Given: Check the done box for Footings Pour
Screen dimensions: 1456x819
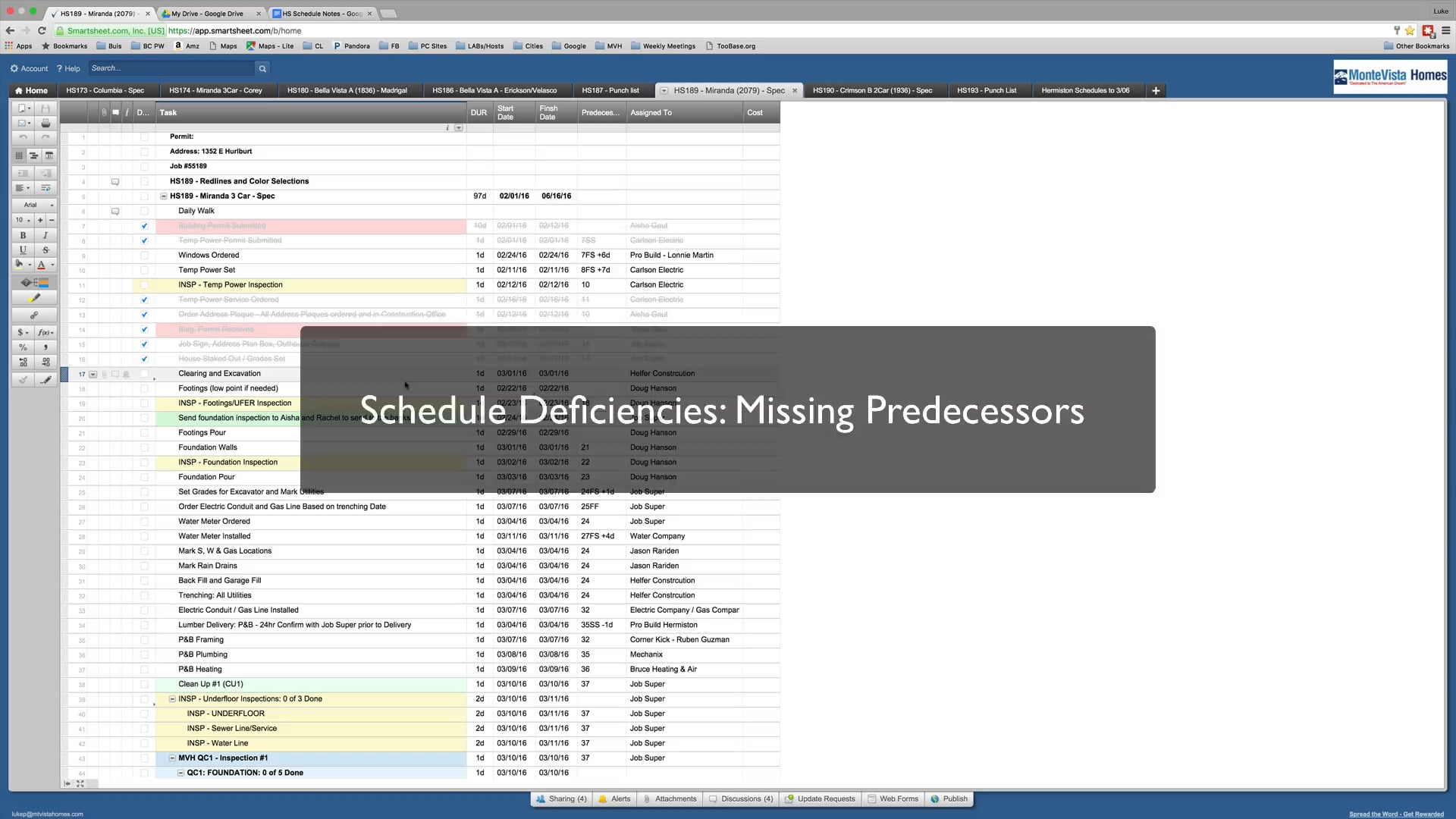Looking at the screenshot, I should pos(144,432).
